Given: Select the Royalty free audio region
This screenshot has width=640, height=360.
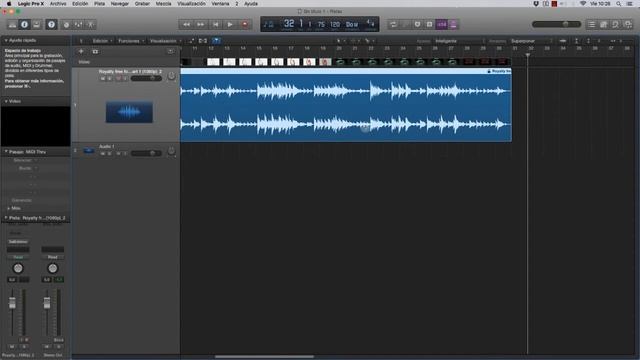Looking at the screenshot, I should [346, 105].
